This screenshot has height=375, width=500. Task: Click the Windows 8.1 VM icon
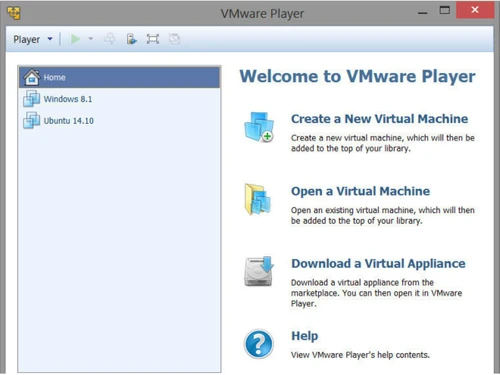(32, 99)
